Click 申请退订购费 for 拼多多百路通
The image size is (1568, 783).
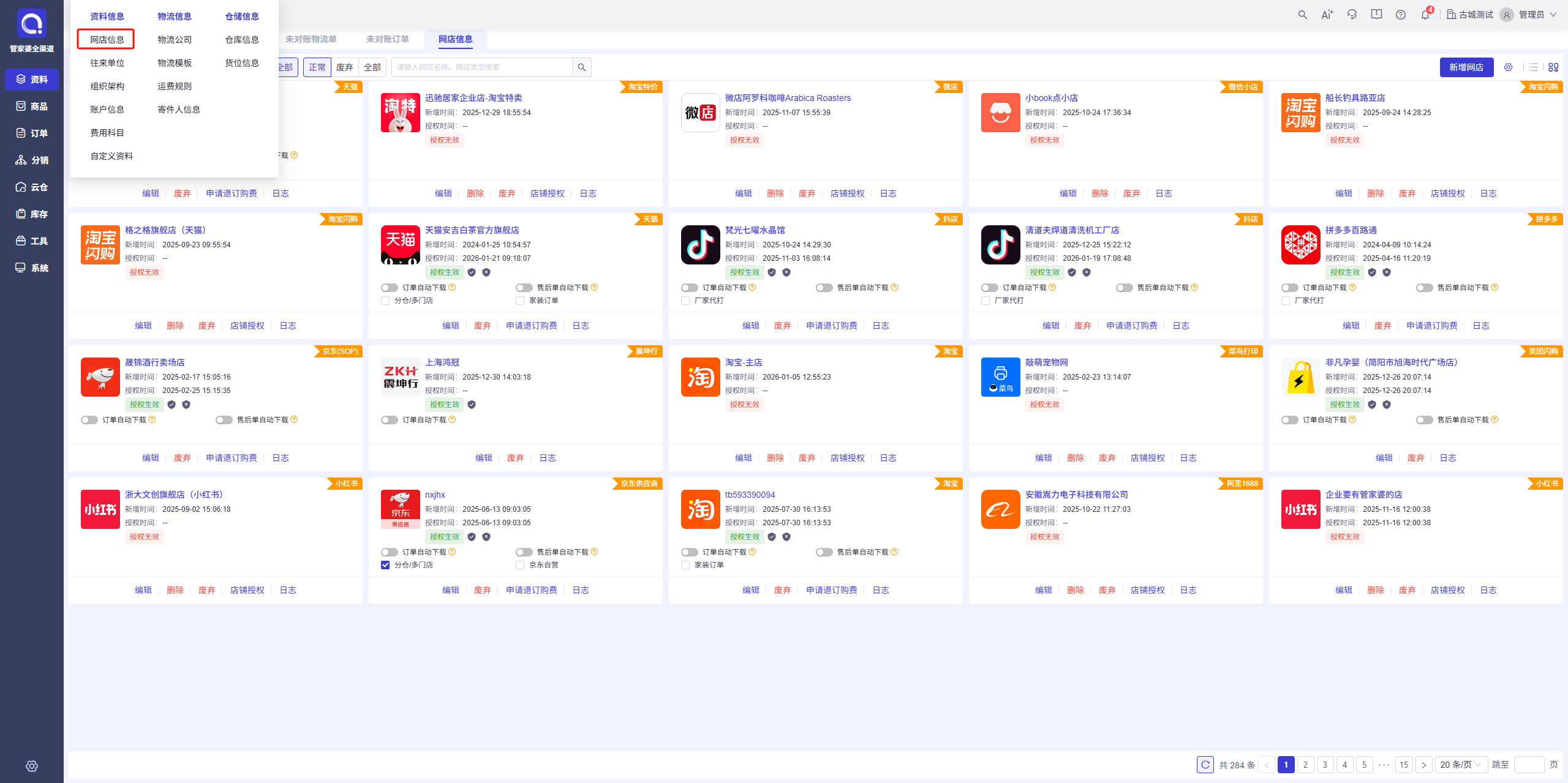click(1432, 326)
